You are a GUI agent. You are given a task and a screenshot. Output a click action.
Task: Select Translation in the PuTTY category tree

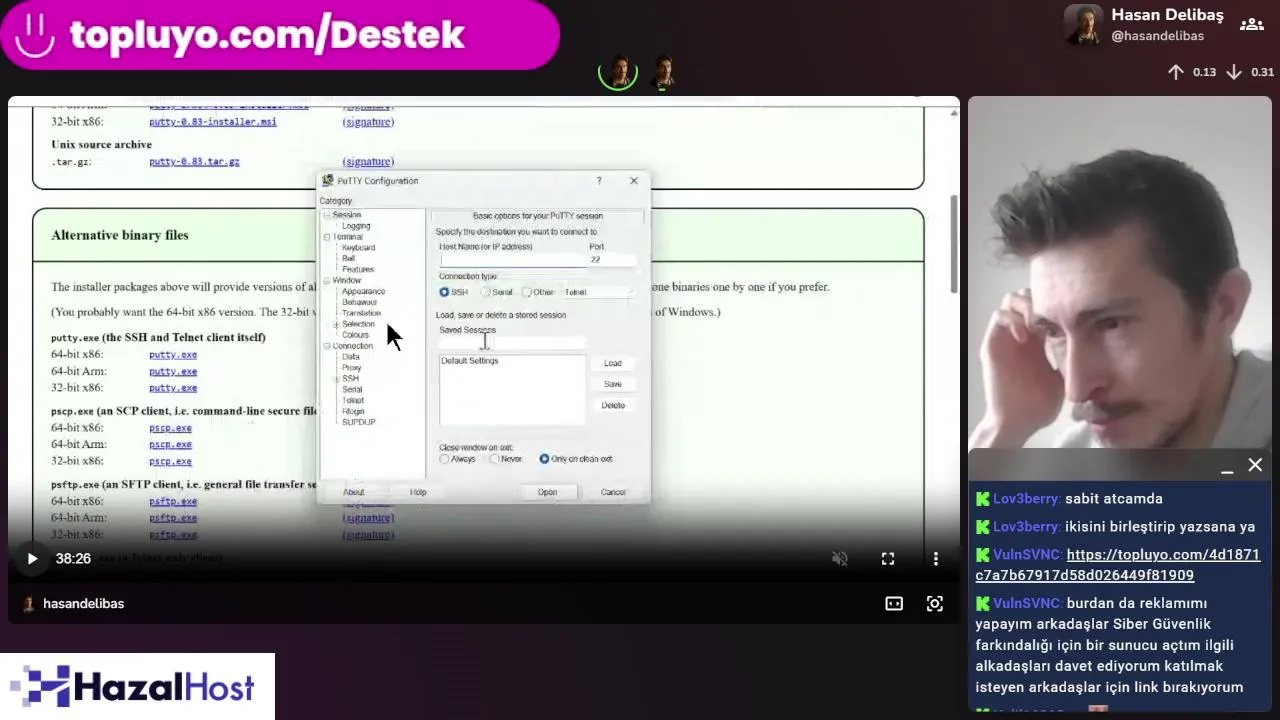point(361,314)
